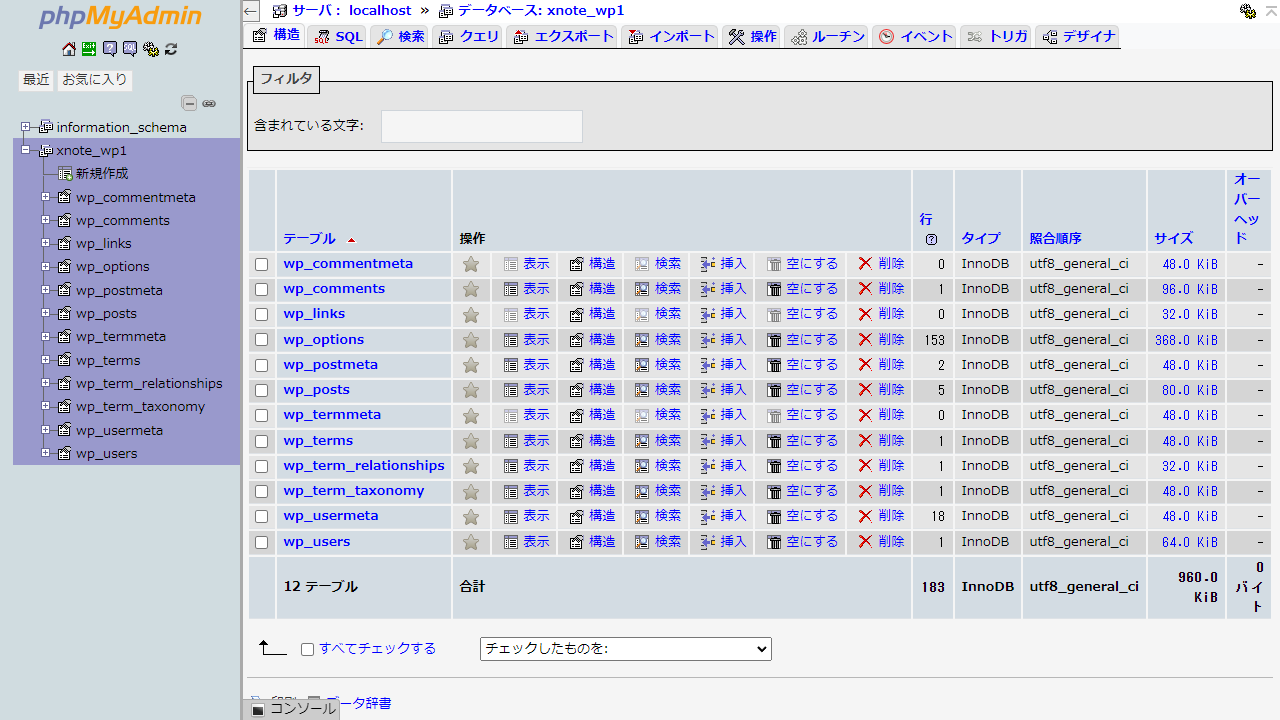Screen dimensions: 1280x720
Task: Sort by the テーブル column header
Action: [x=309, y=239]
